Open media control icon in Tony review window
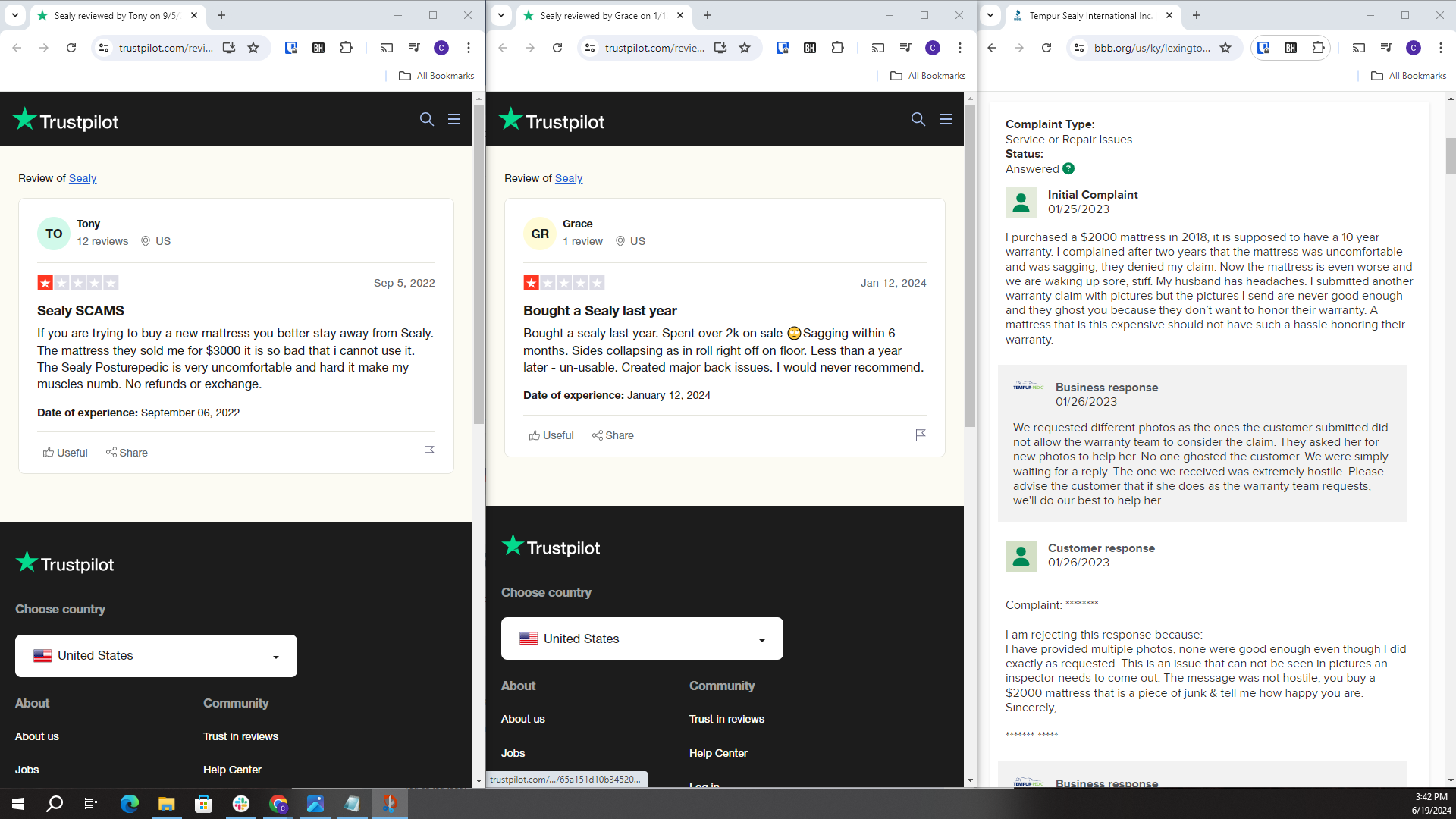This screenshot has height=819, width=1456. (x=414, y=48)
